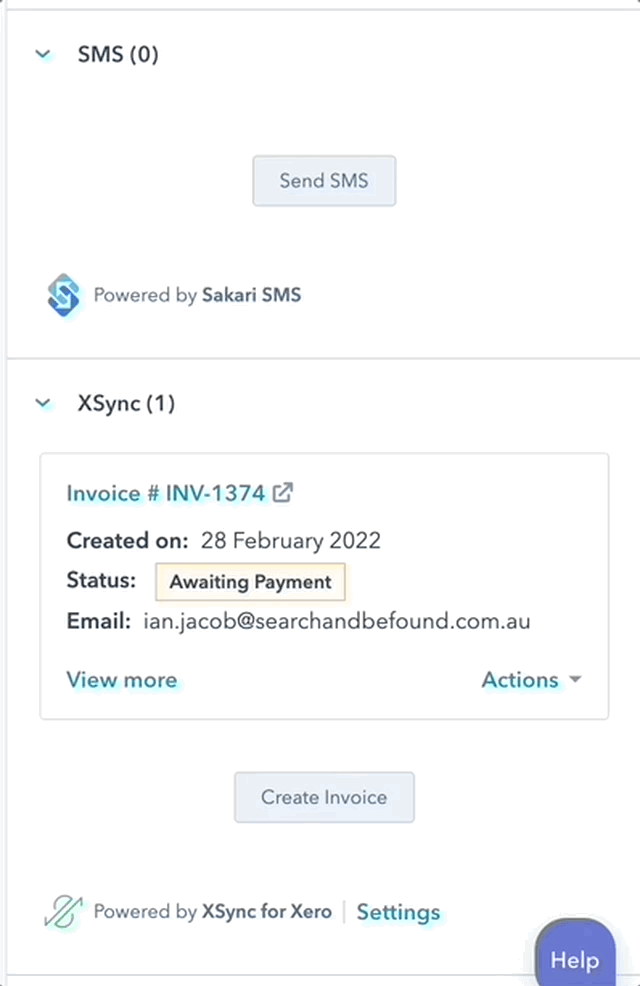This screenshot has width=640, height=986.
Task: Collapse the XSync (1) section chevron
Action: click(43, 404)
